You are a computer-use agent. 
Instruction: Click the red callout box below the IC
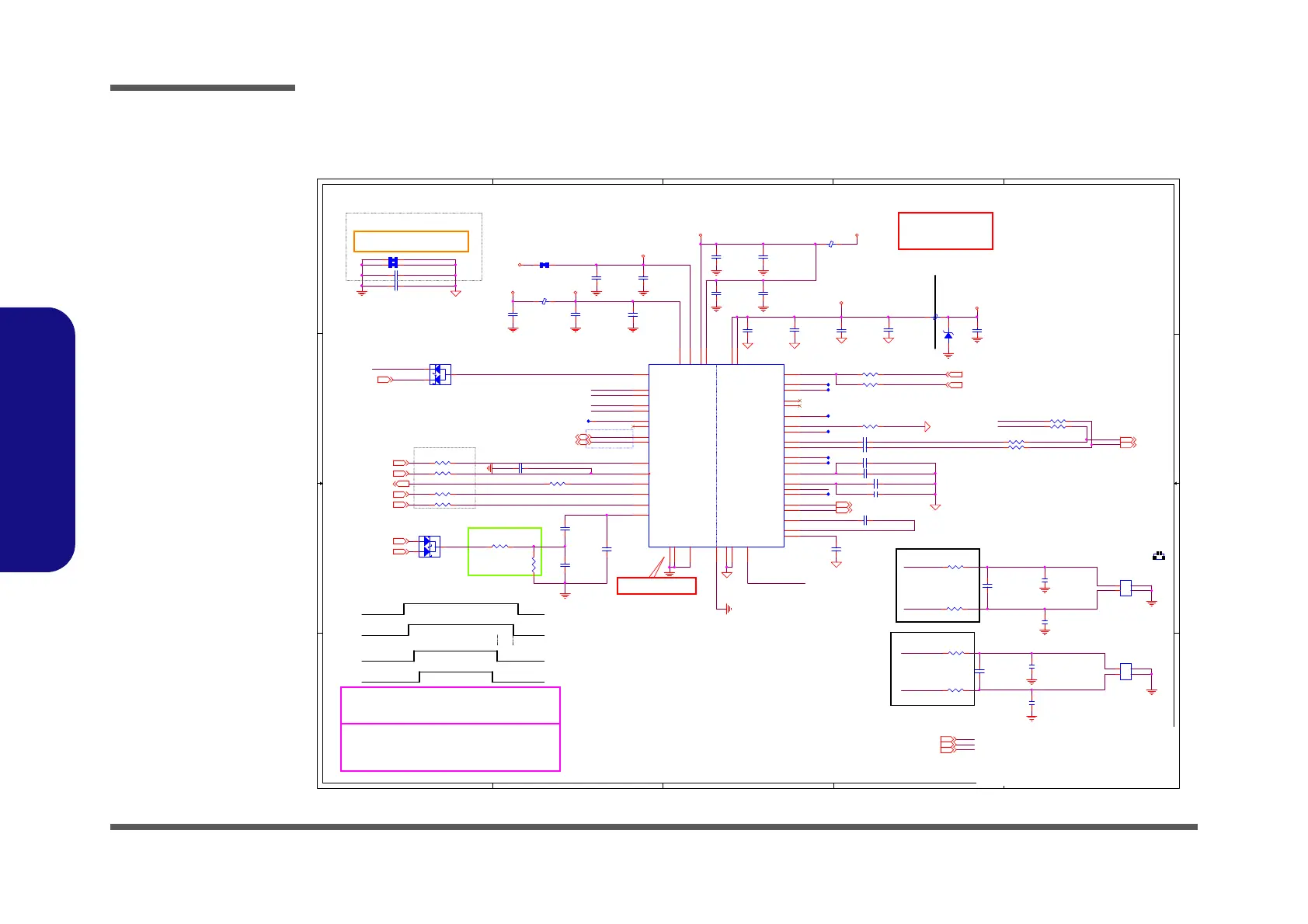(656, 585)
